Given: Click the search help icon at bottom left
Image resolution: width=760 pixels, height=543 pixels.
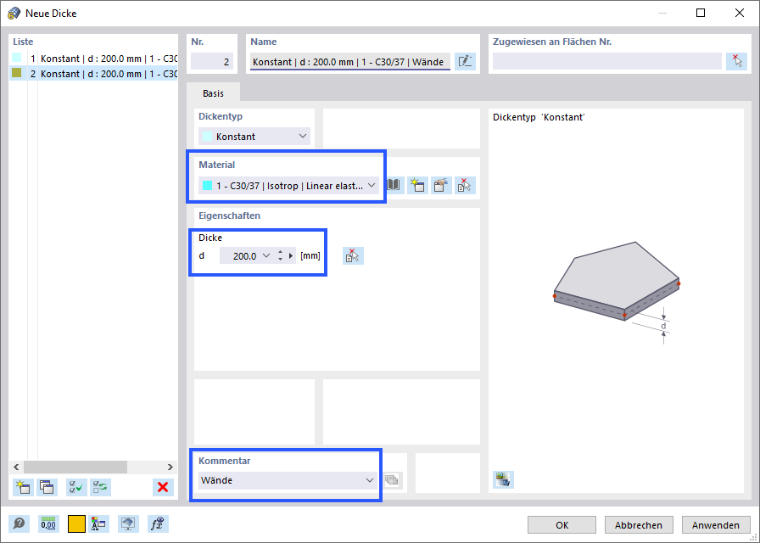Looking at the screenshot, I should [19, 524].
